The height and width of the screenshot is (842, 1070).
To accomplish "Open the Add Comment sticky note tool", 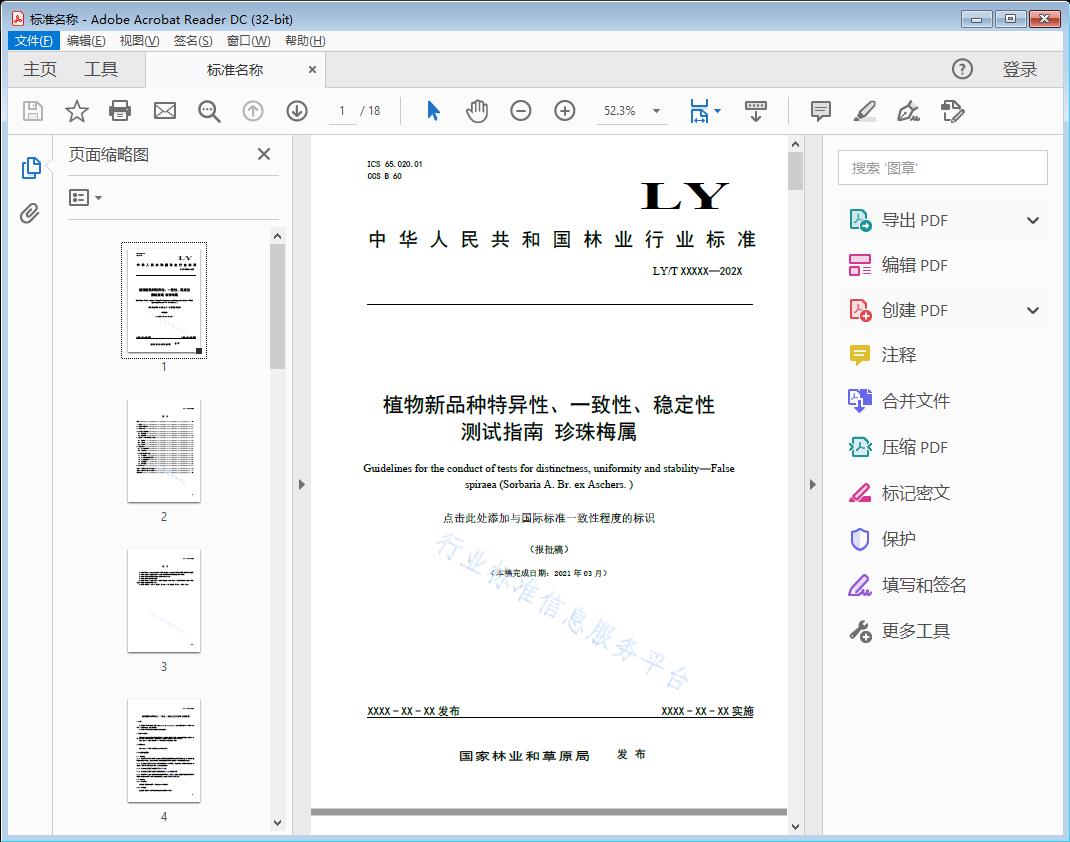I will [x=820, y=111].
